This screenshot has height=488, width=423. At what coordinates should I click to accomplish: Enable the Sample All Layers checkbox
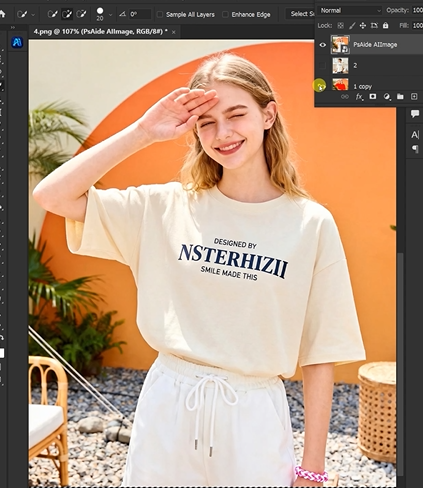[x=160, y=14]
